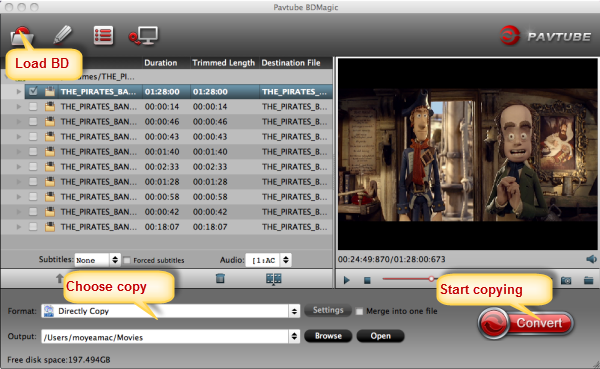
Task: Play the preview video
Action: point(346,280)
